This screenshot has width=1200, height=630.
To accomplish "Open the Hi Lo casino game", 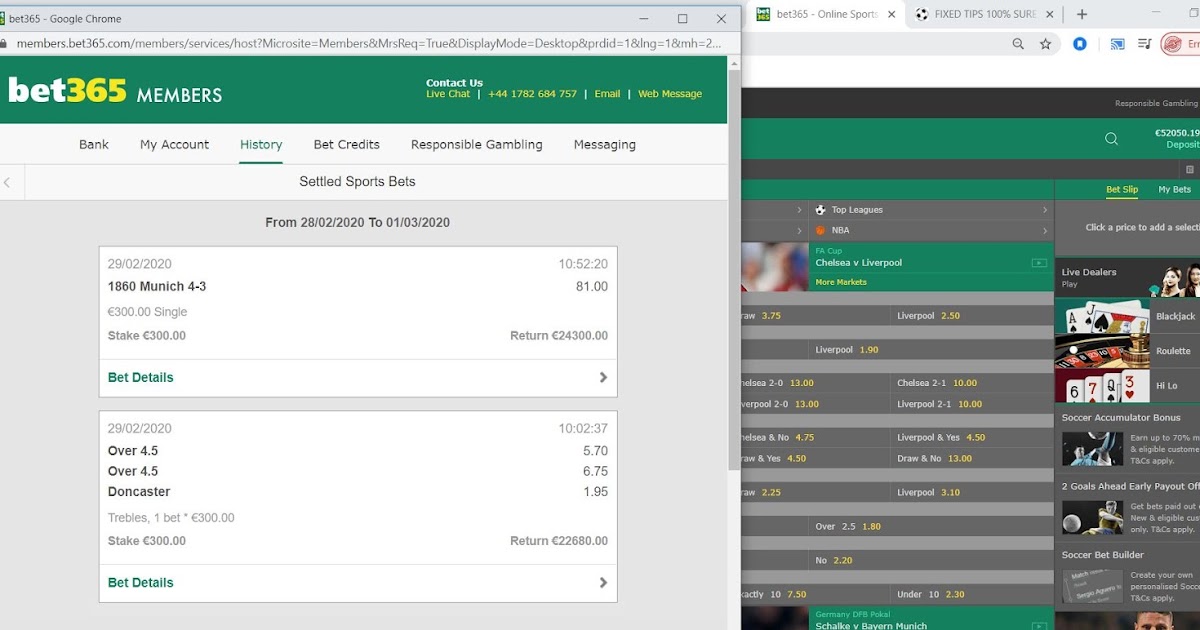I will pyautogui.click(x=1128, y=385).
